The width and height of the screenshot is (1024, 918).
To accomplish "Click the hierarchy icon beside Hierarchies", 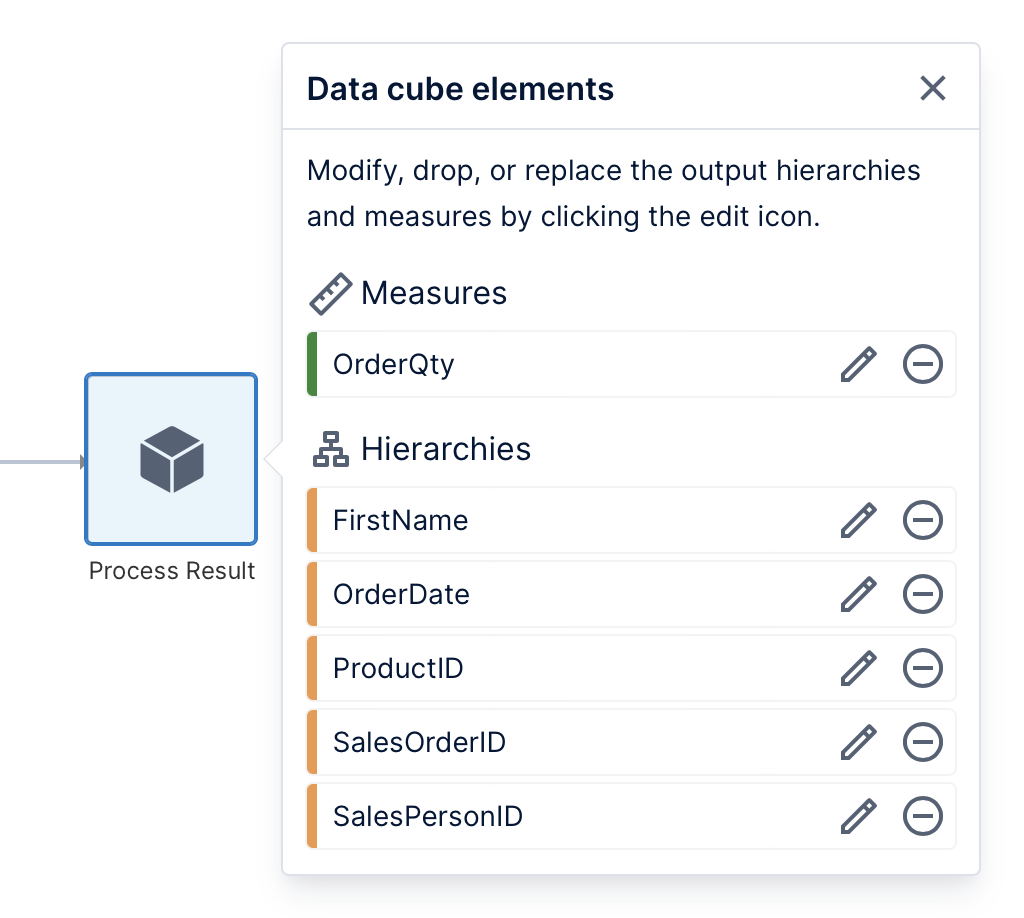I will point(329,449).
